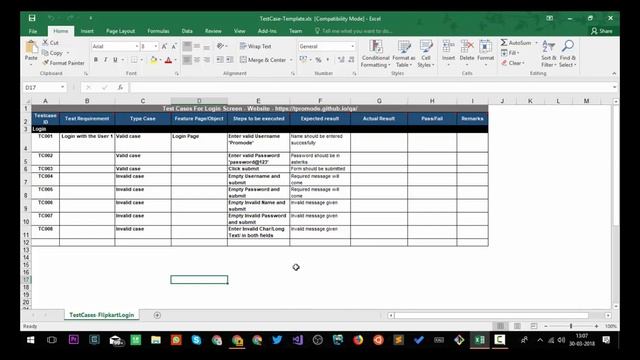
Task: Switch to the Formulas tab
Action: pyautogui.click(x=158, y=31)
